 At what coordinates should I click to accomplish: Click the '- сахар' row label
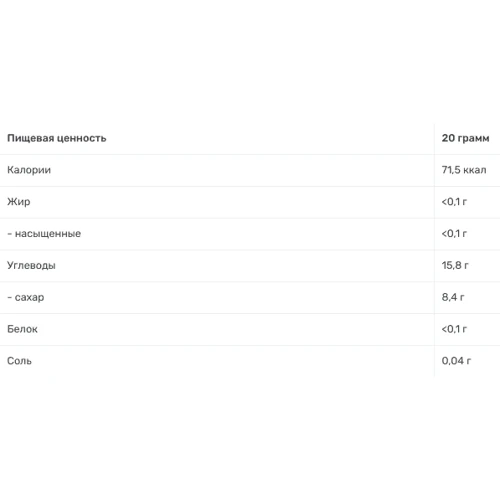pos(26,297)
